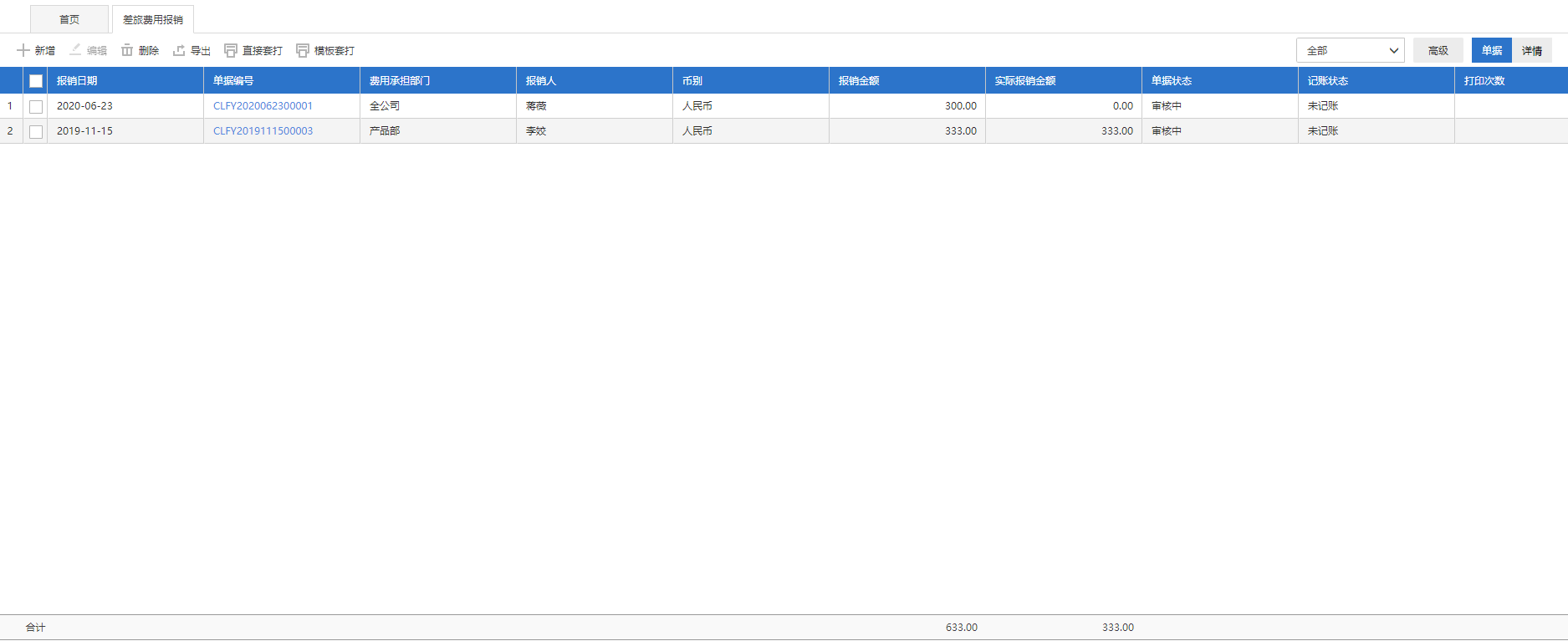The height and width of the screenshot is (641, 1568).
Task: Click the 0.00 actual amount cell
Action: [1064, 106]
